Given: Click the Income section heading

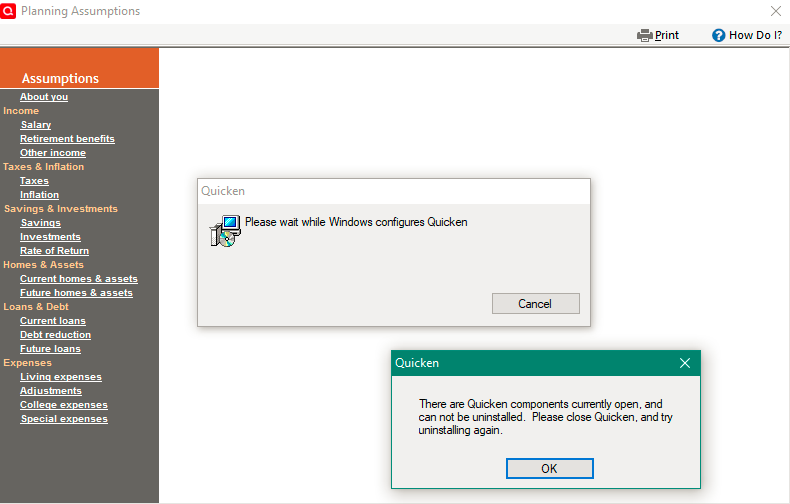Looking at the screenshot, I should (21, 111).
